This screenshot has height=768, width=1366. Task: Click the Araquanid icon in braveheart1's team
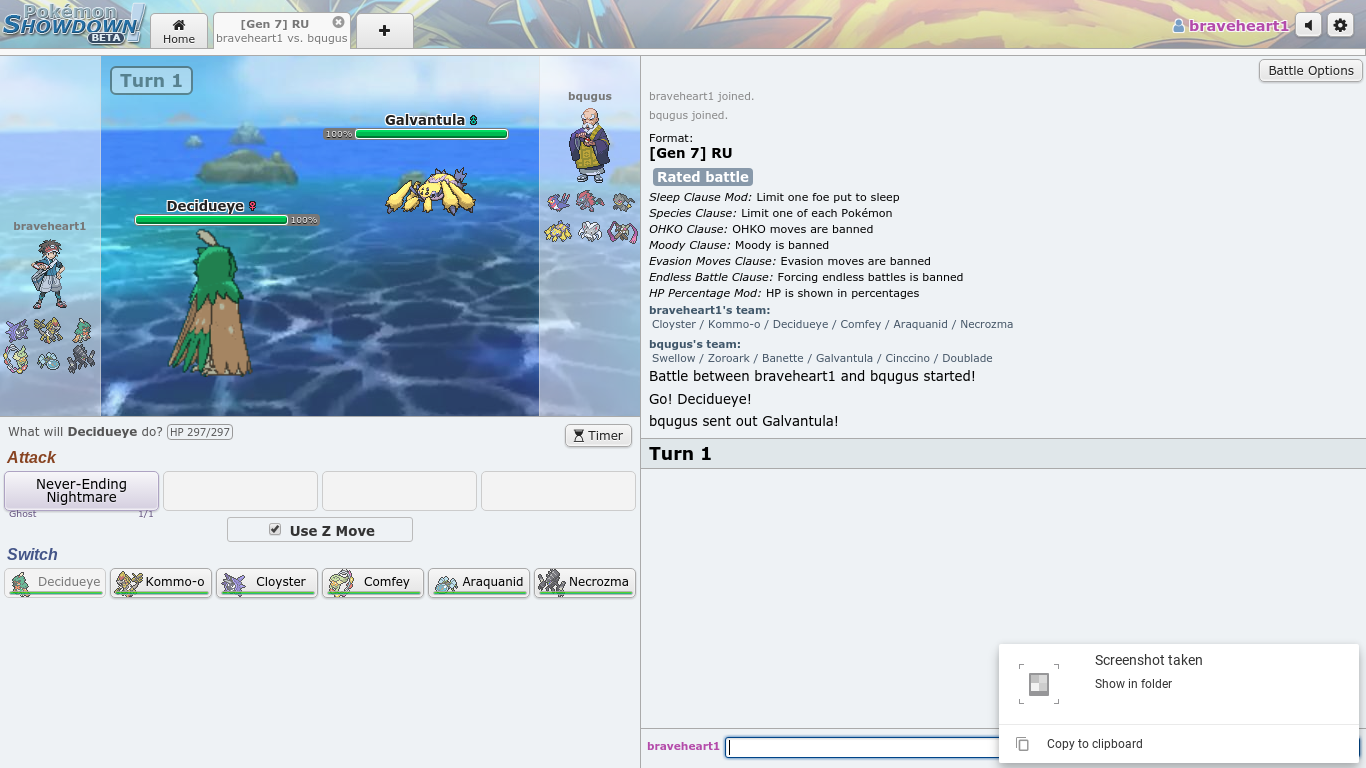click(48, 360)
